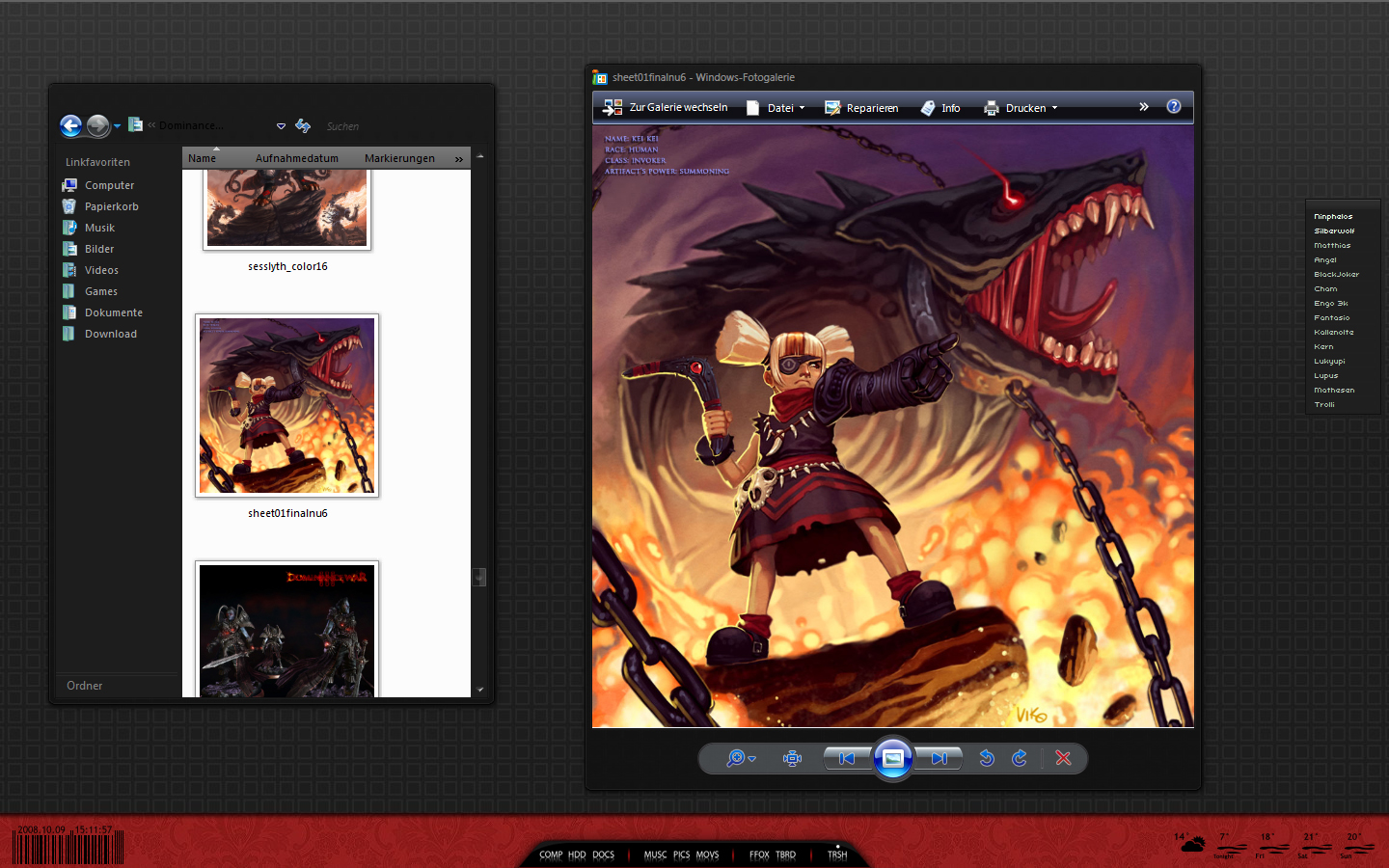The width and height of the screenshot is (1389, 868).
Task: Open Reparieren in Fotogalerie toolbar
Action: pos(861,108)
